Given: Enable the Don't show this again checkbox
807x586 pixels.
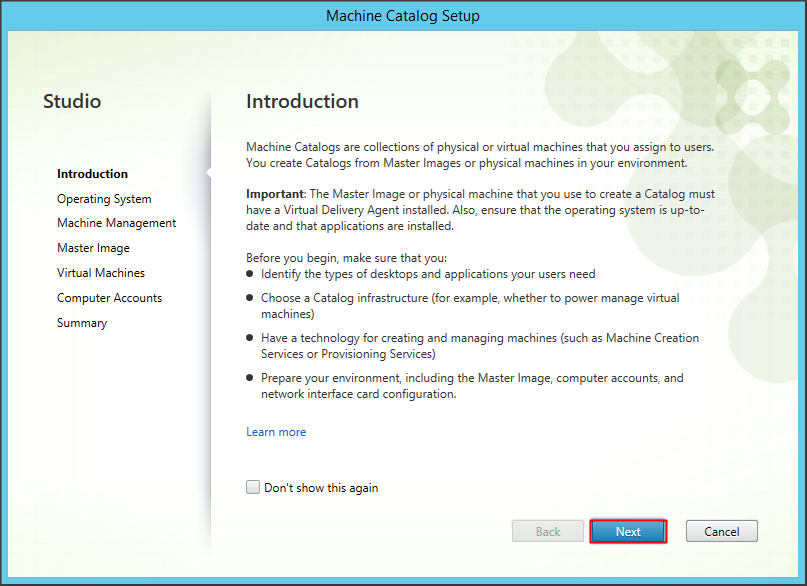Looking at the screenshot, I should coord(253,488).
